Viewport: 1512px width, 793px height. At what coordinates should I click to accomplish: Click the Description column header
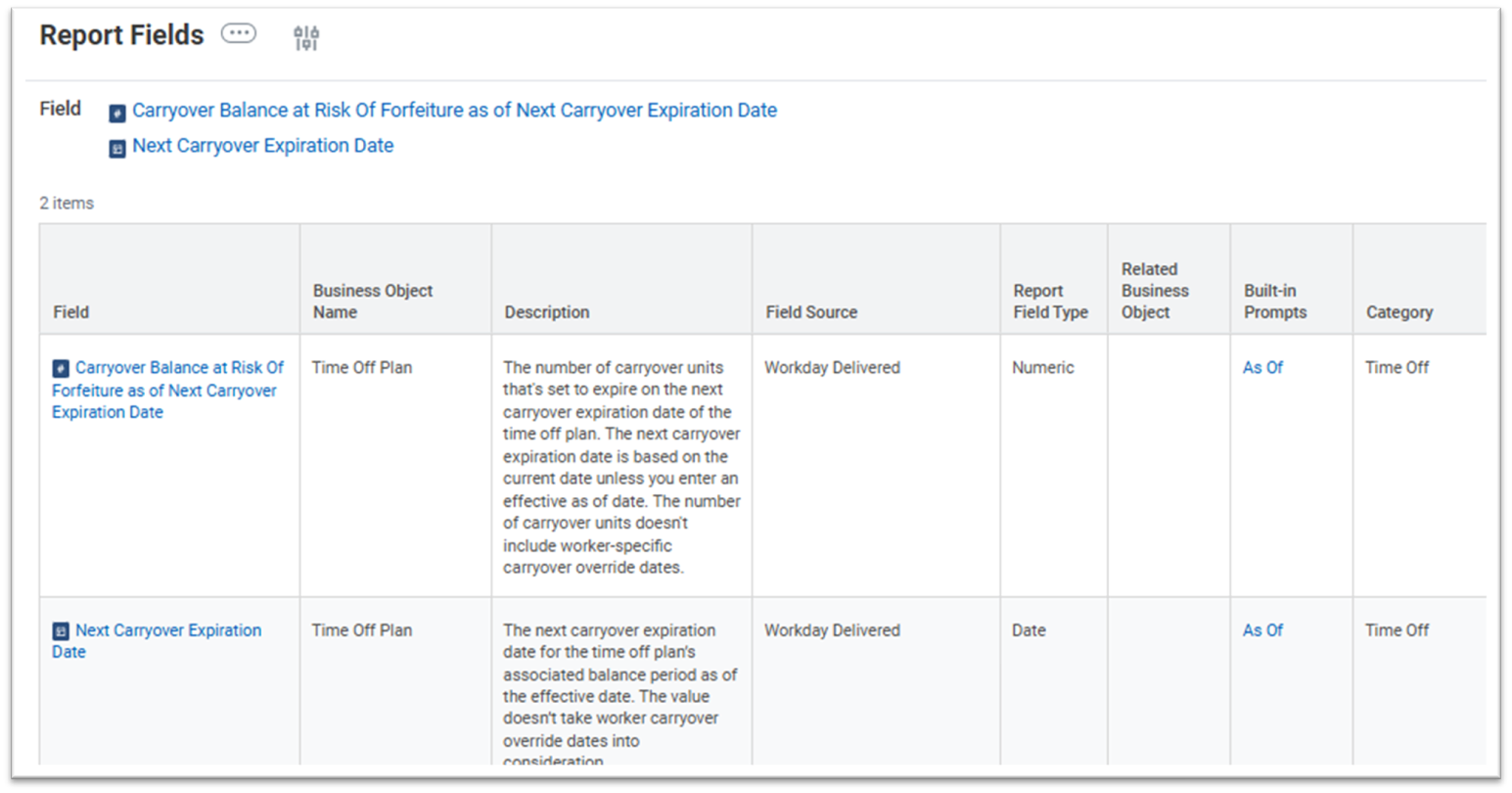pos(546,312)
